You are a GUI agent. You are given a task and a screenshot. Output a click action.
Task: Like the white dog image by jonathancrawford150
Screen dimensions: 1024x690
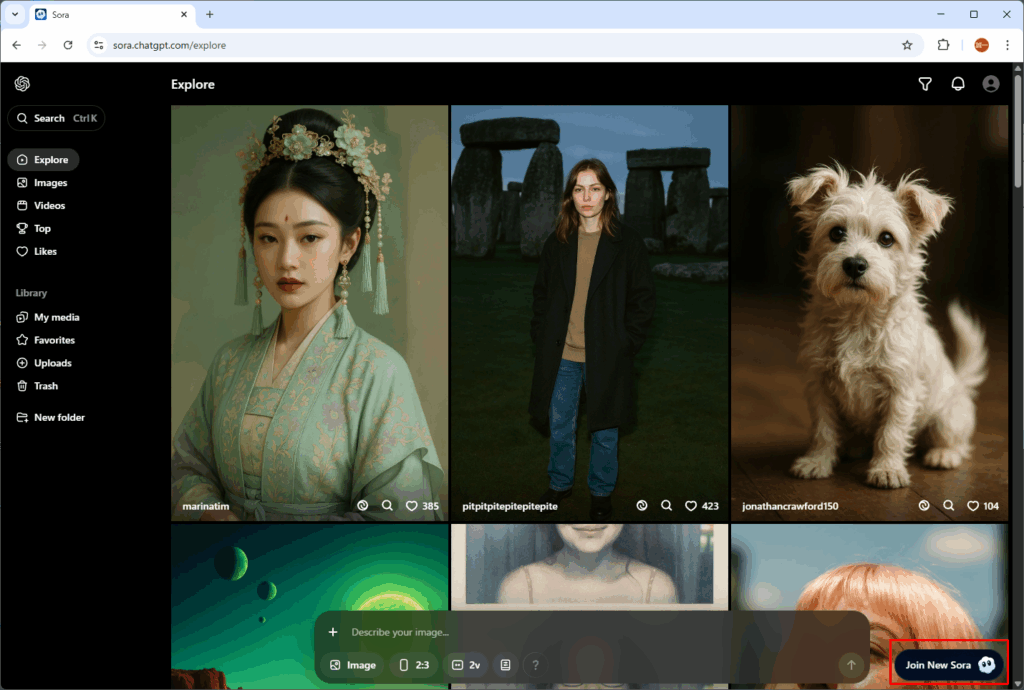point(973,506)
